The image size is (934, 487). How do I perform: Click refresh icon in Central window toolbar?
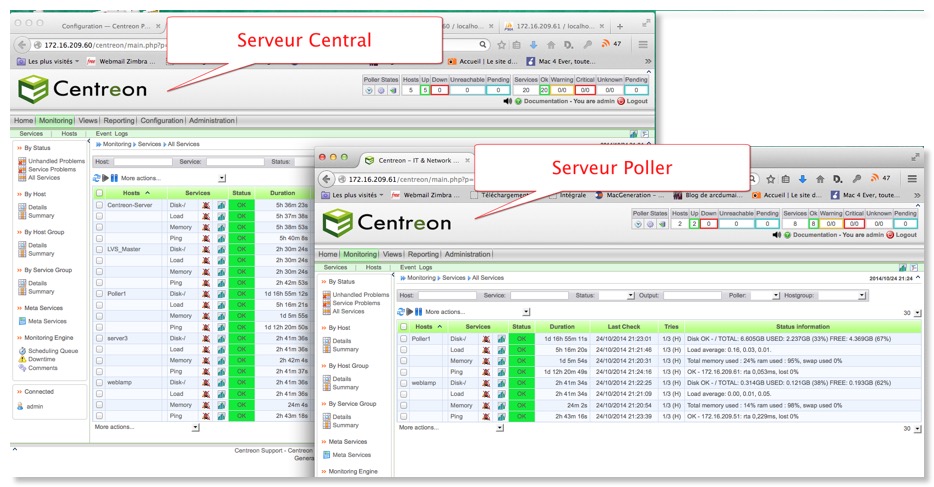(96, 178)
